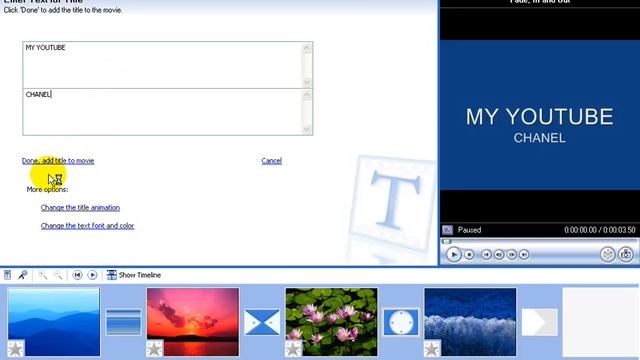Jump forward in the preview monitor

(524, 255)
